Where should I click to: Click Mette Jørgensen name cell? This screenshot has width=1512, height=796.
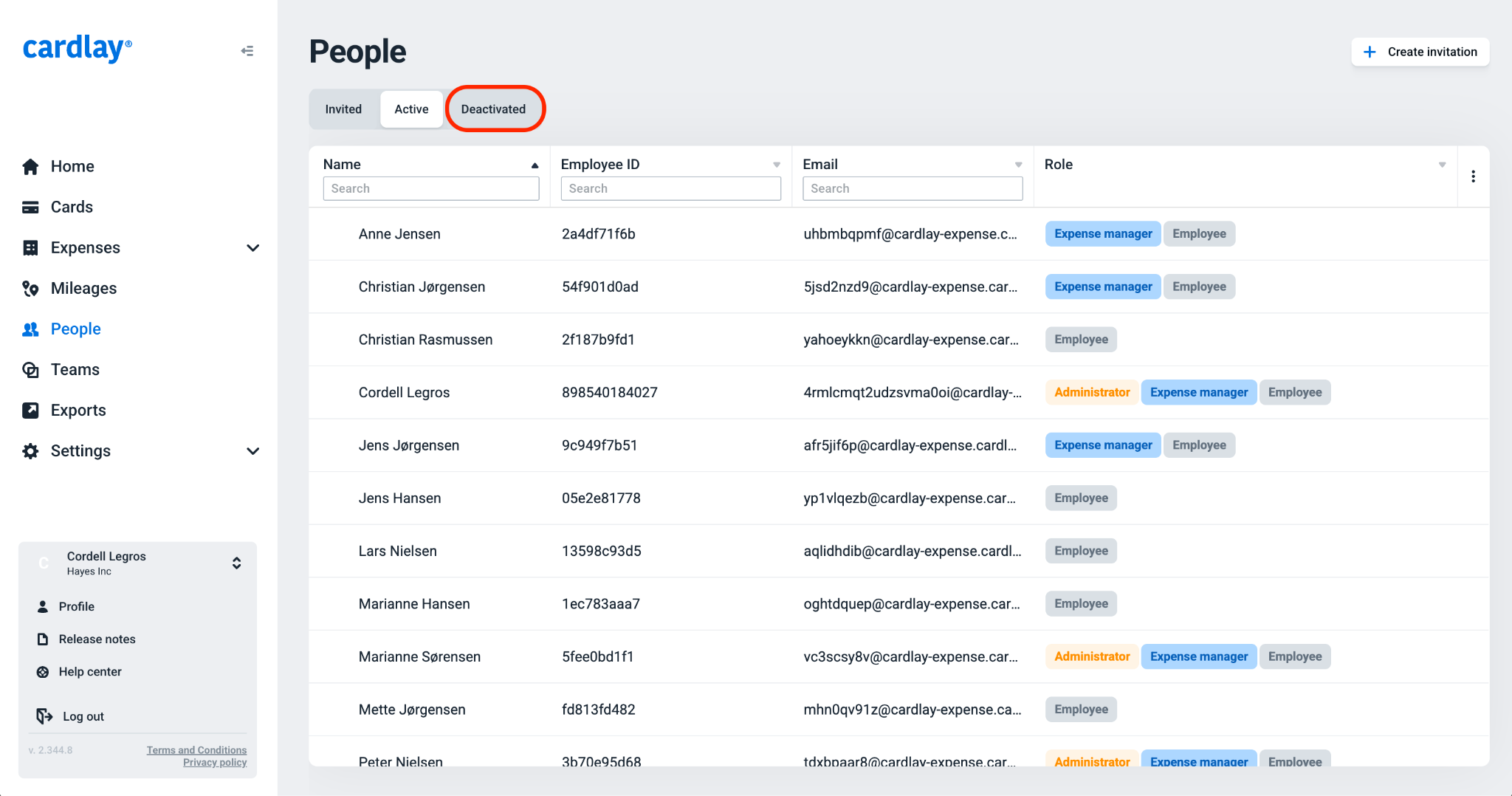point(412,710)
